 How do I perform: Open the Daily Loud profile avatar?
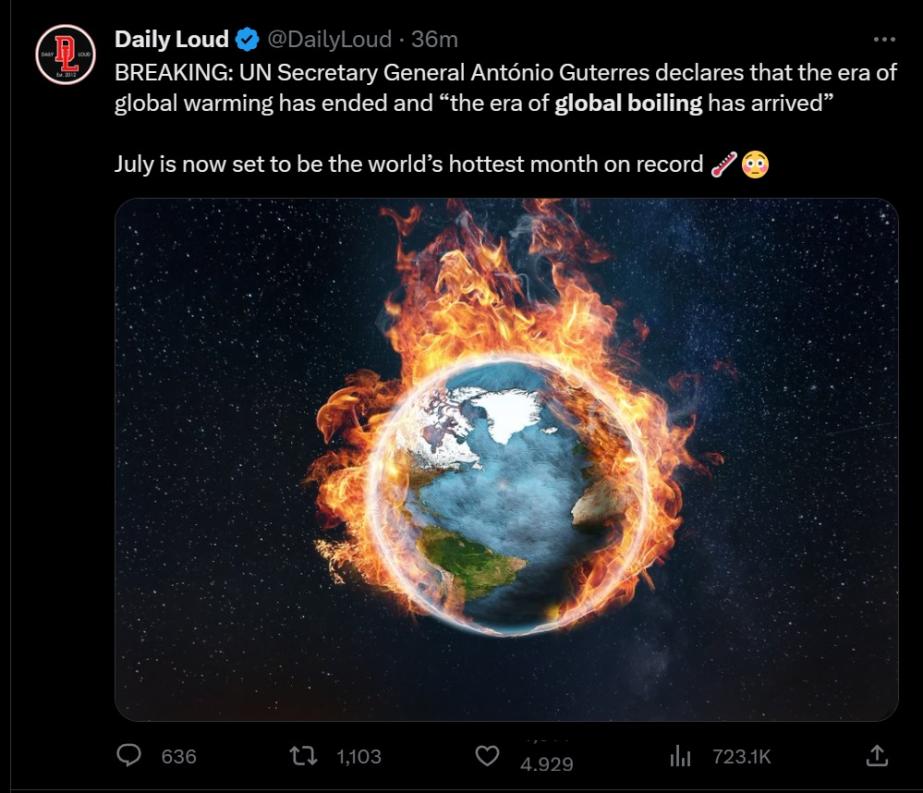point(65,54)
